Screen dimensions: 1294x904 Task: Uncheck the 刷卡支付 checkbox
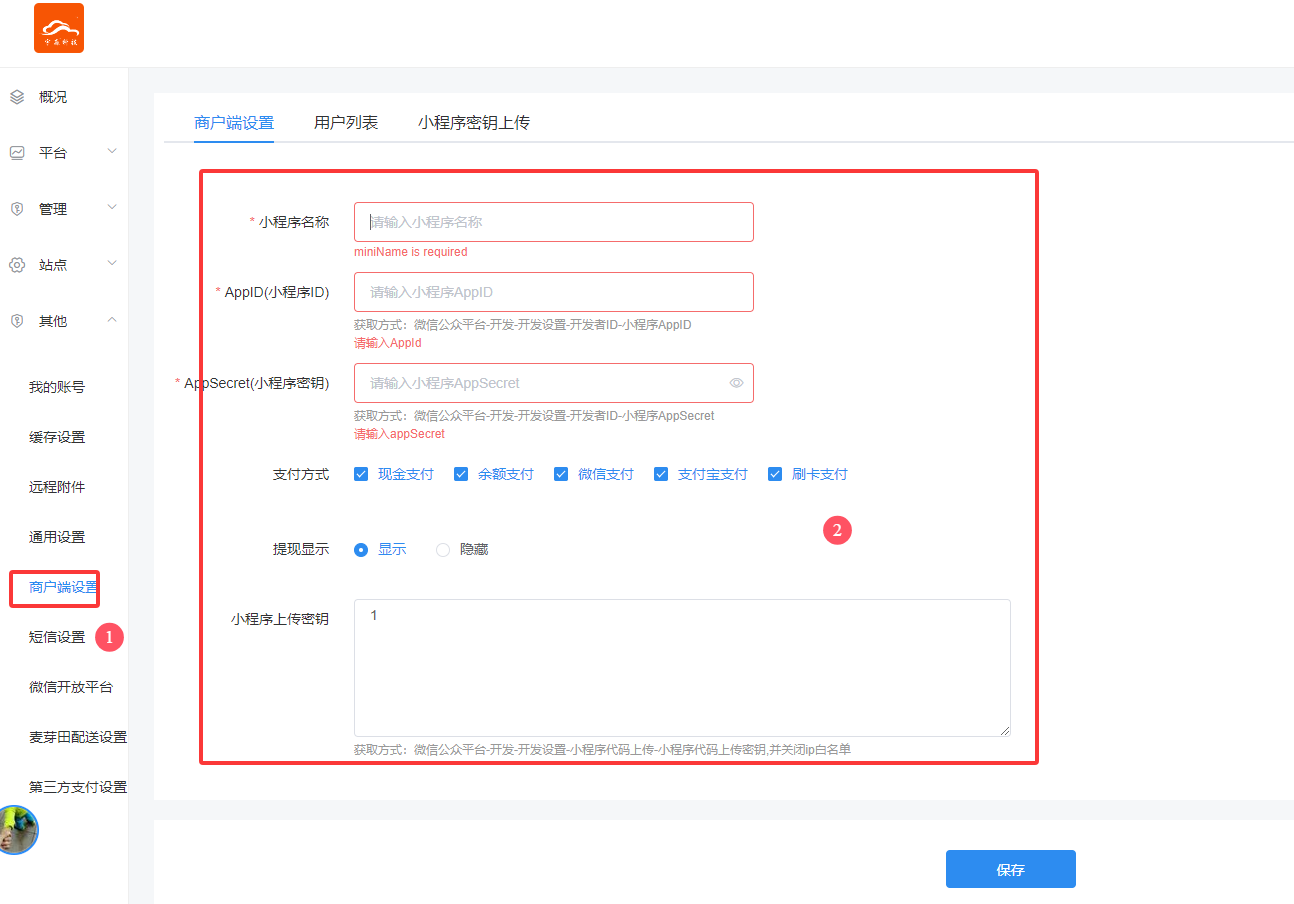[x=775, y=474]
